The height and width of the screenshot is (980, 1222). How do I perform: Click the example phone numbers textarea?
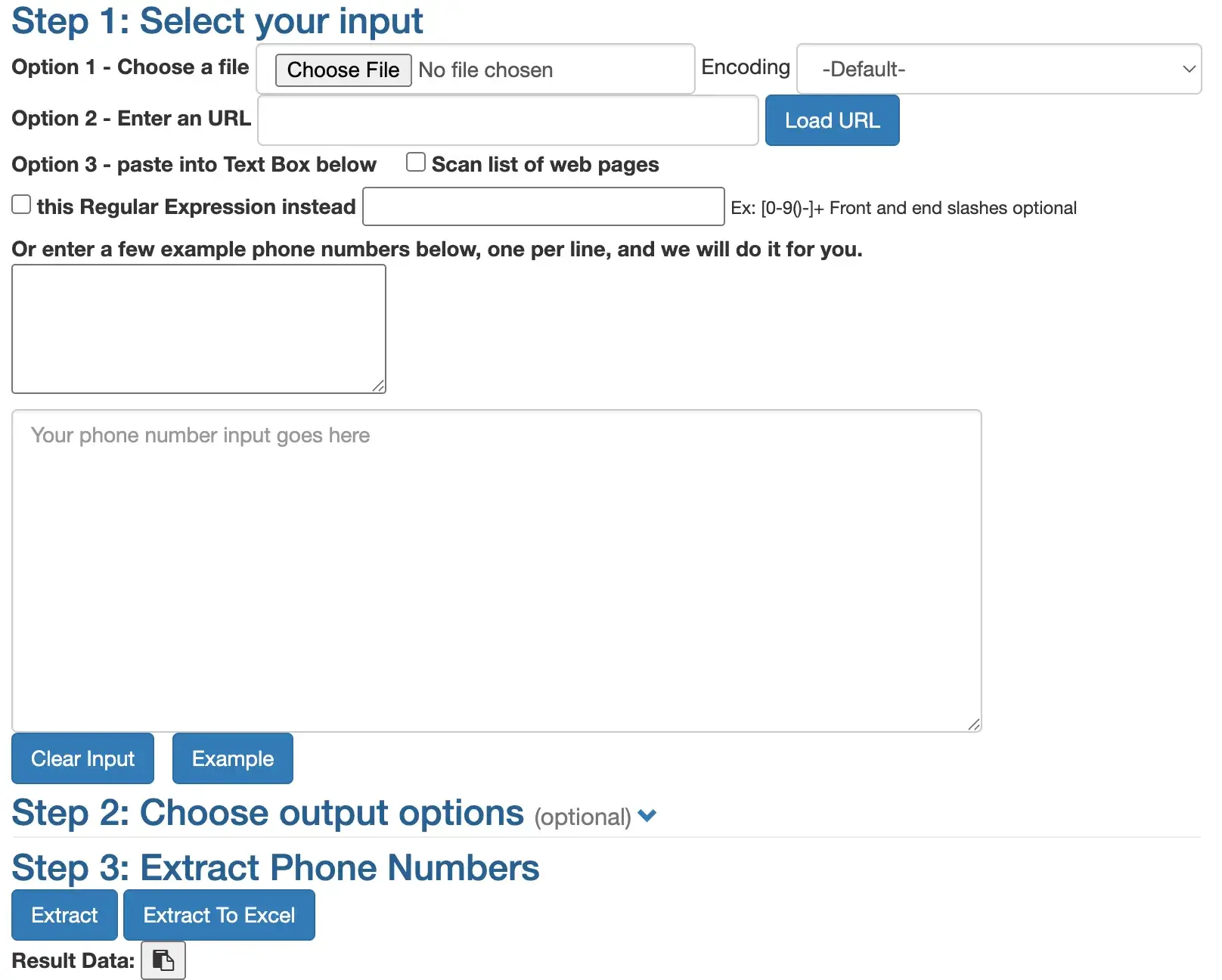click(198, 329)
